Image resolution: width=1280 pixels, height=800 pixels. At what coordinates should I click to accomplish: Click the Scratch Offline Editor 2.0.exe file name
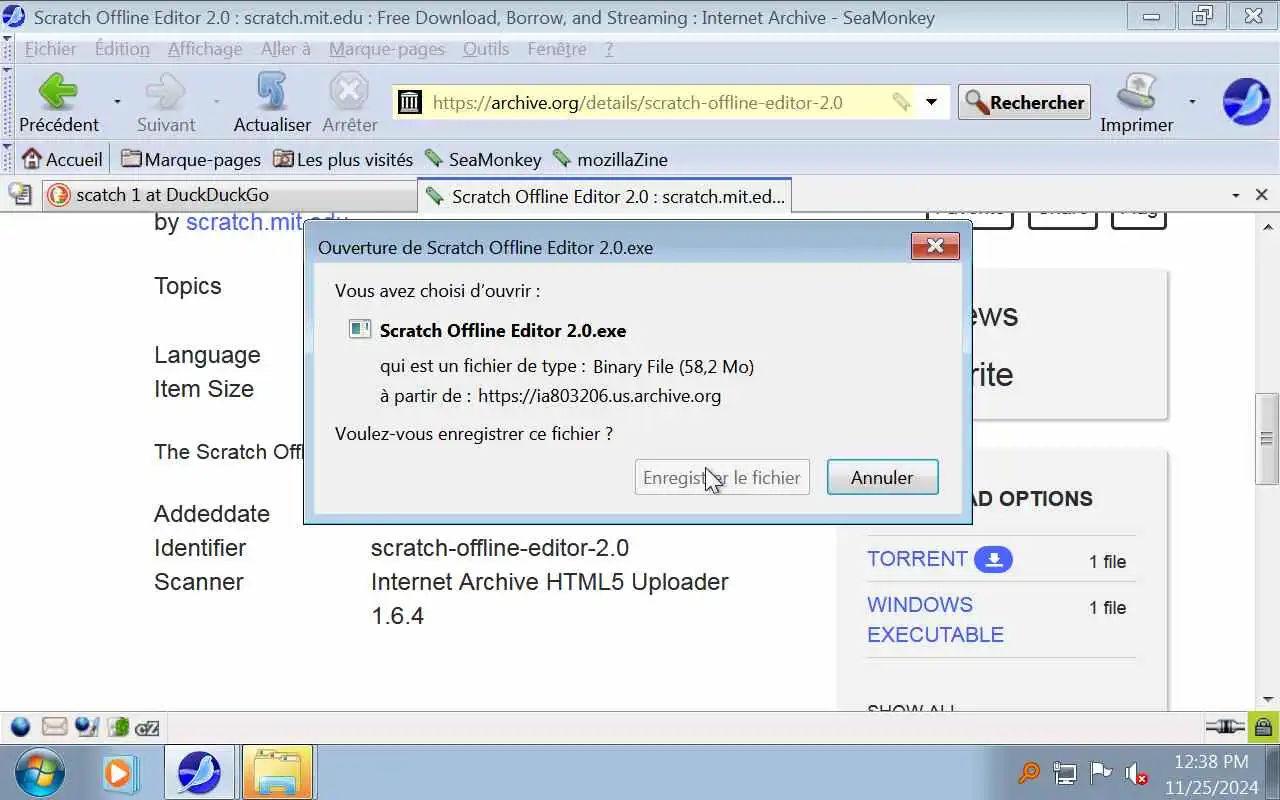pyautogui.click(x=503, y=330)
